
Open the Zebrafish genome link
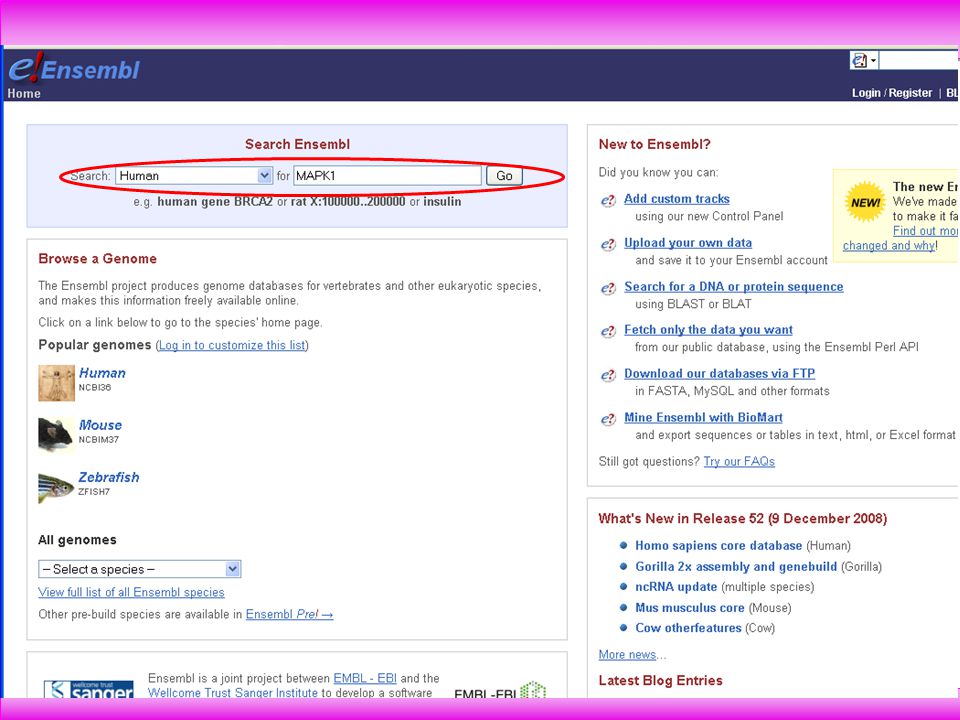pyautogui.click(x=109, y=477)
